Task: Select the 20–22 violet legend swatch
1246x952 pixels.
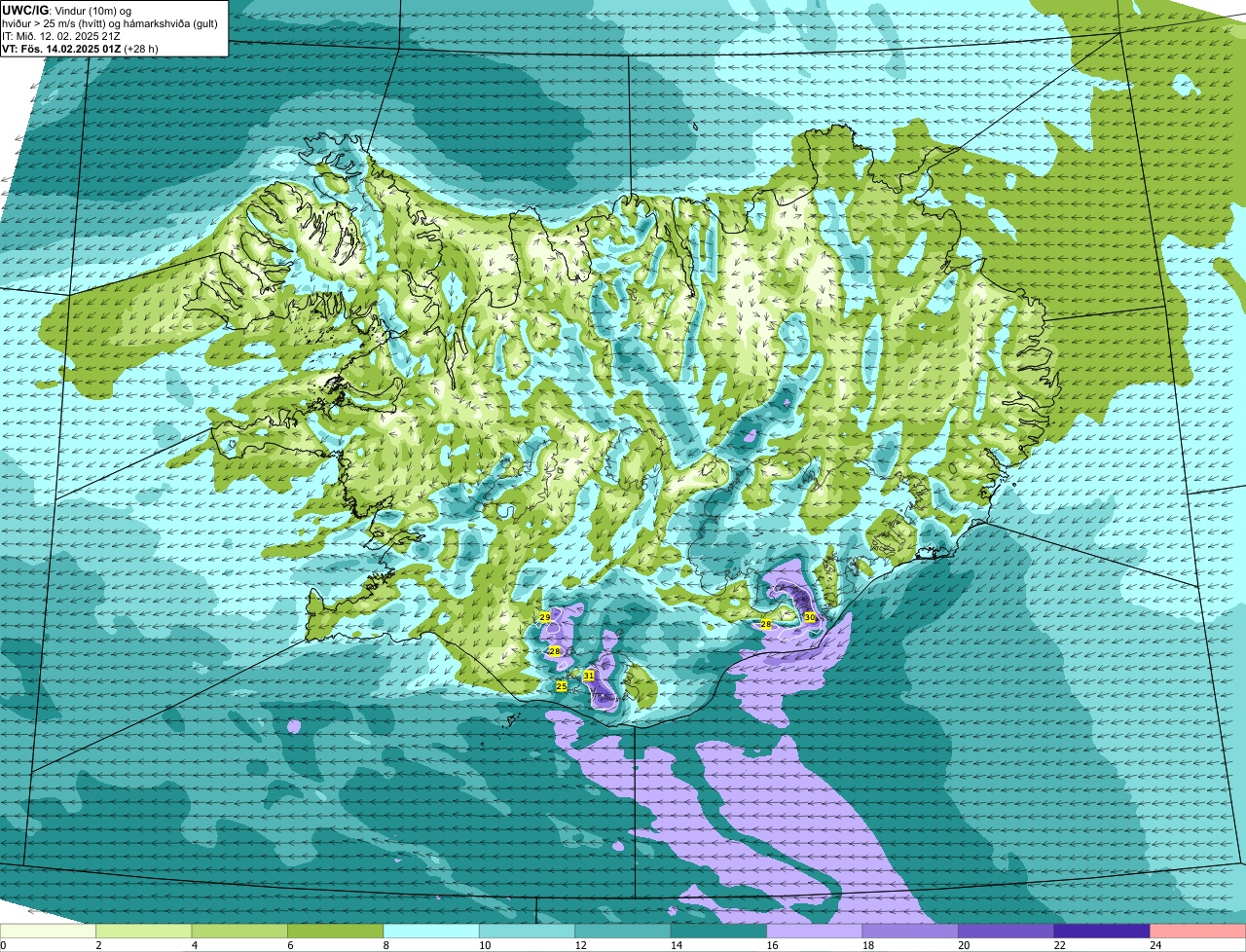Action: (1007, 931)
